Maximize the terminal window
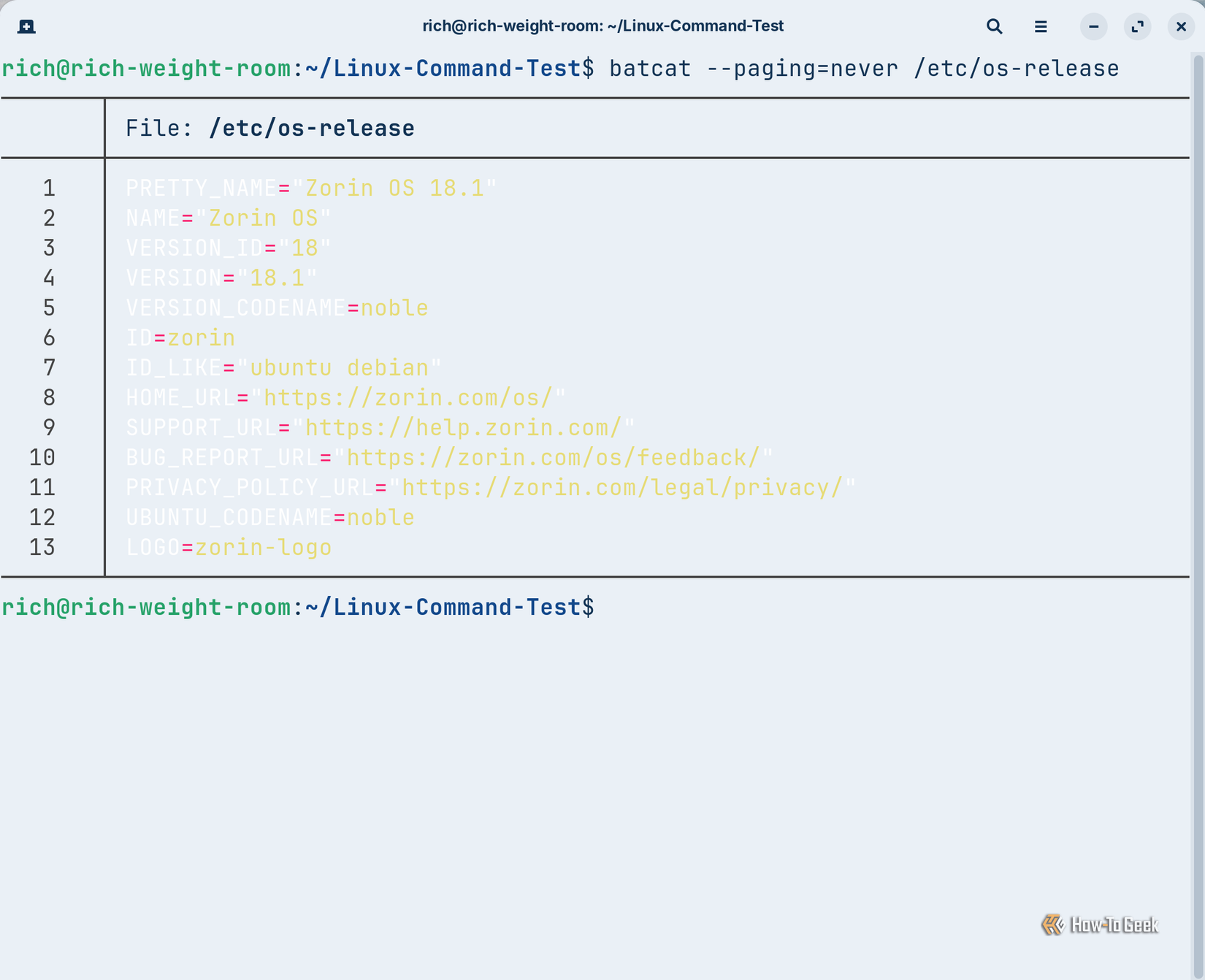This screenshot has width=1205, height=980. coord(1137,26)
